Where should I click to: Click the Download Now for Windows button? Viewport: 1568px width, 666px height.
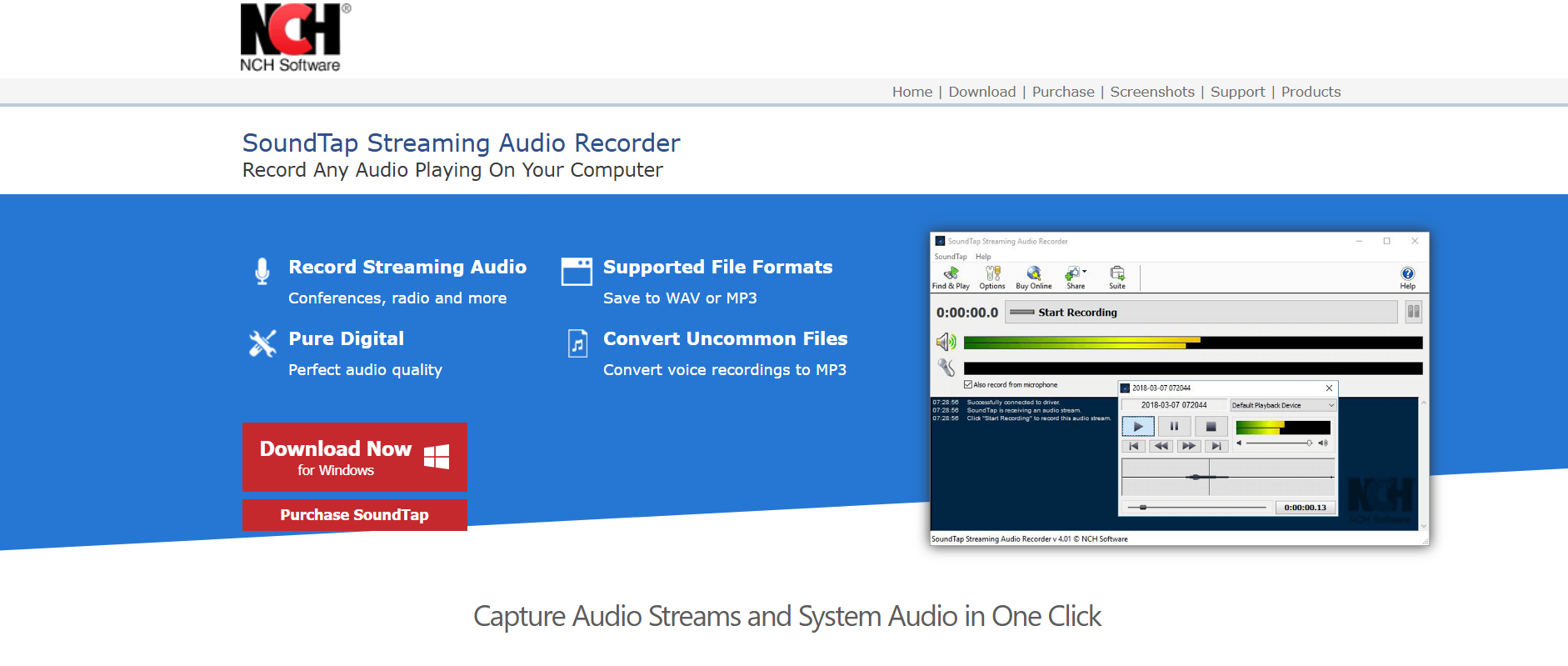[355, 457]
